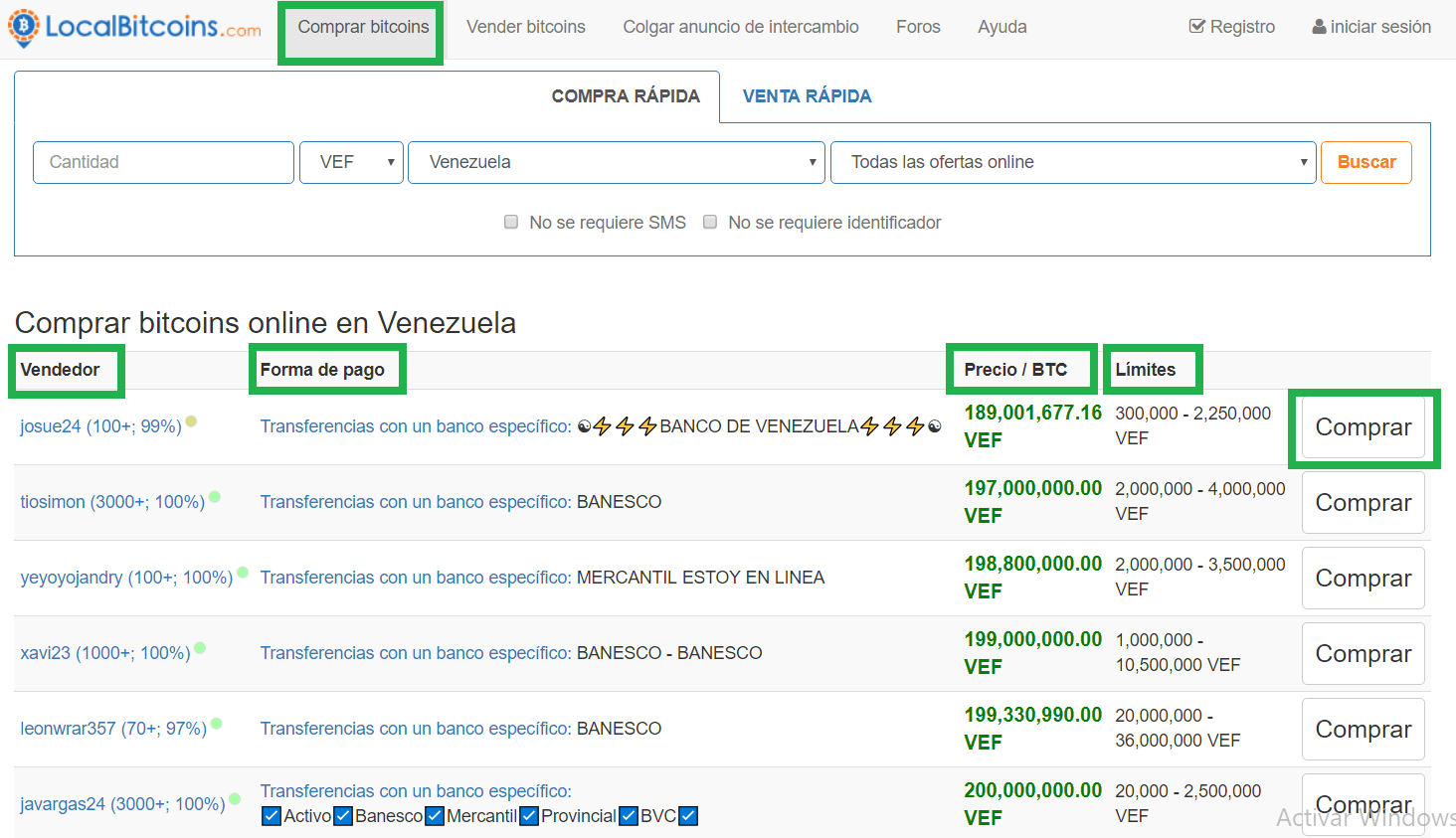
Task: Open the Ayuda menu item
Action: pyautogui.click(x=1002, y=27)
